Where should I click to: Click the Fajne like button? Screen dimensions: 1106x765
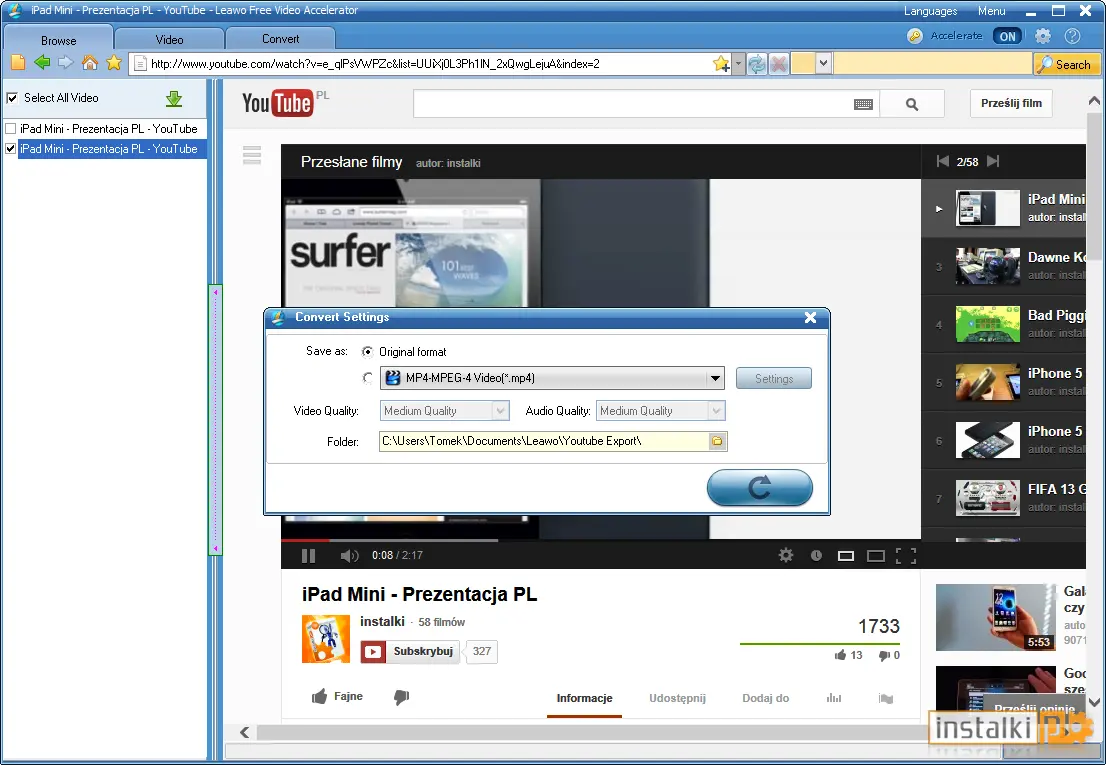click(x=337, y=697)
